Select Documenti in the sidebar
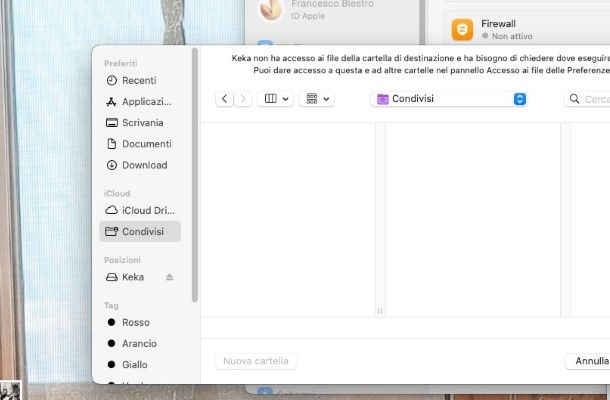610x400 pixels. (140, 144)
